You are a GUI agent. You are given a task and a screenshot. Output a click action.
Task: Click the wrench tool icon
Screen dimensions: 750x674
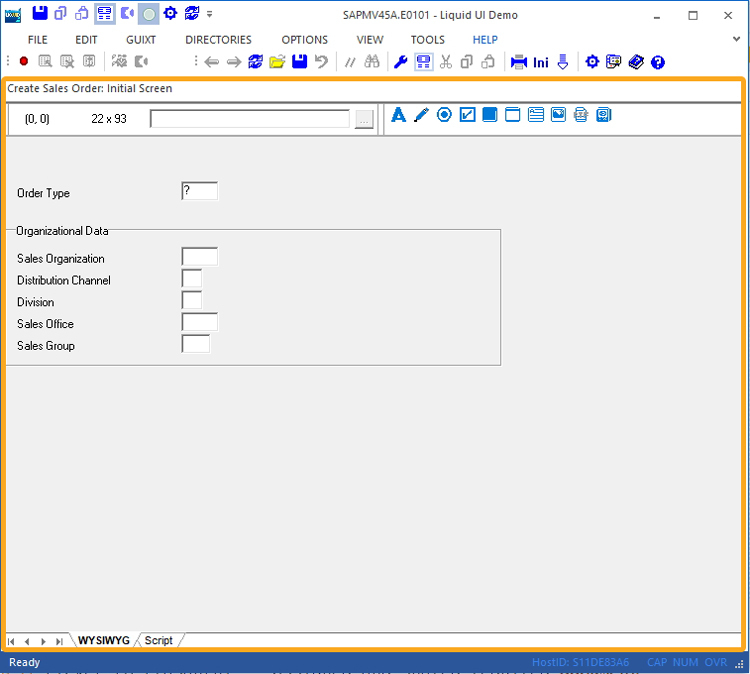(401, 62)
